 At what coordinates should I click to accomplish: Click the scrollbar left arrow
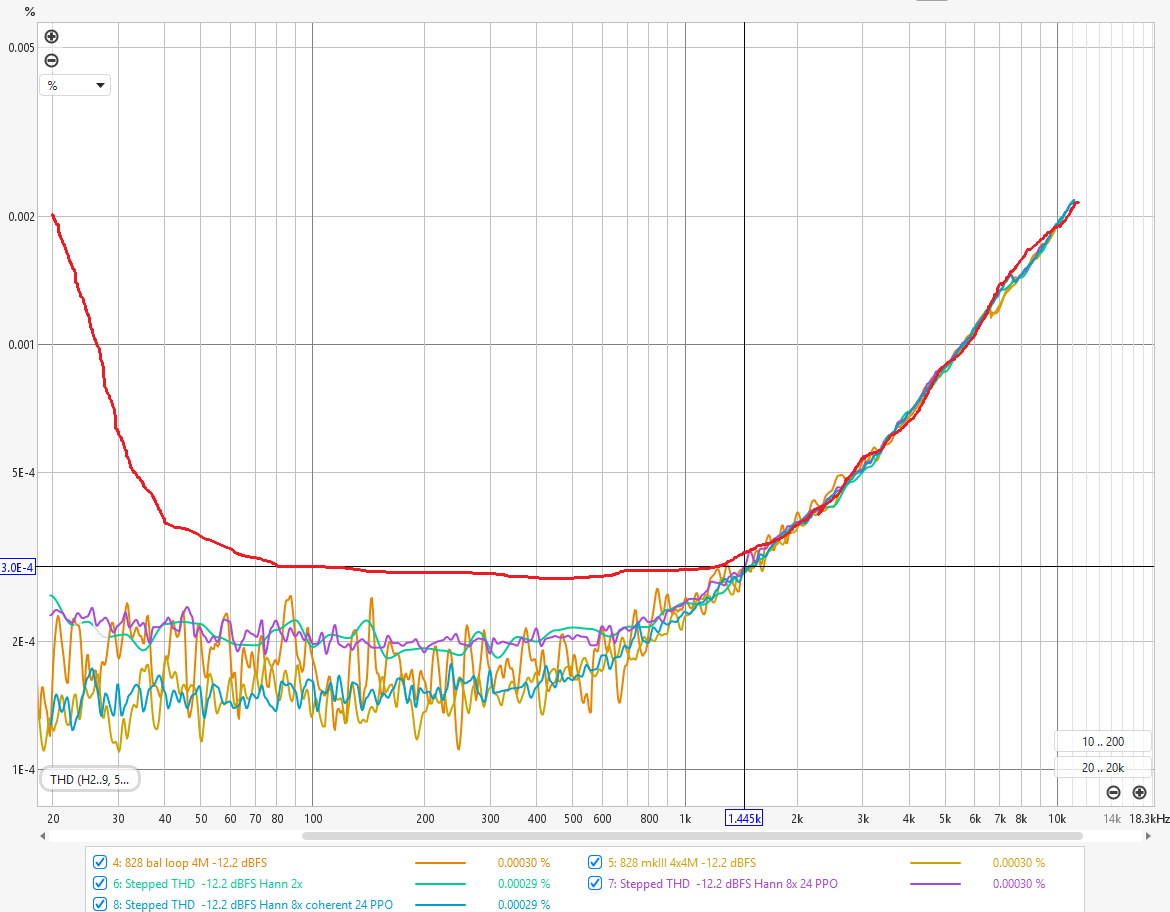pos(43,836)
